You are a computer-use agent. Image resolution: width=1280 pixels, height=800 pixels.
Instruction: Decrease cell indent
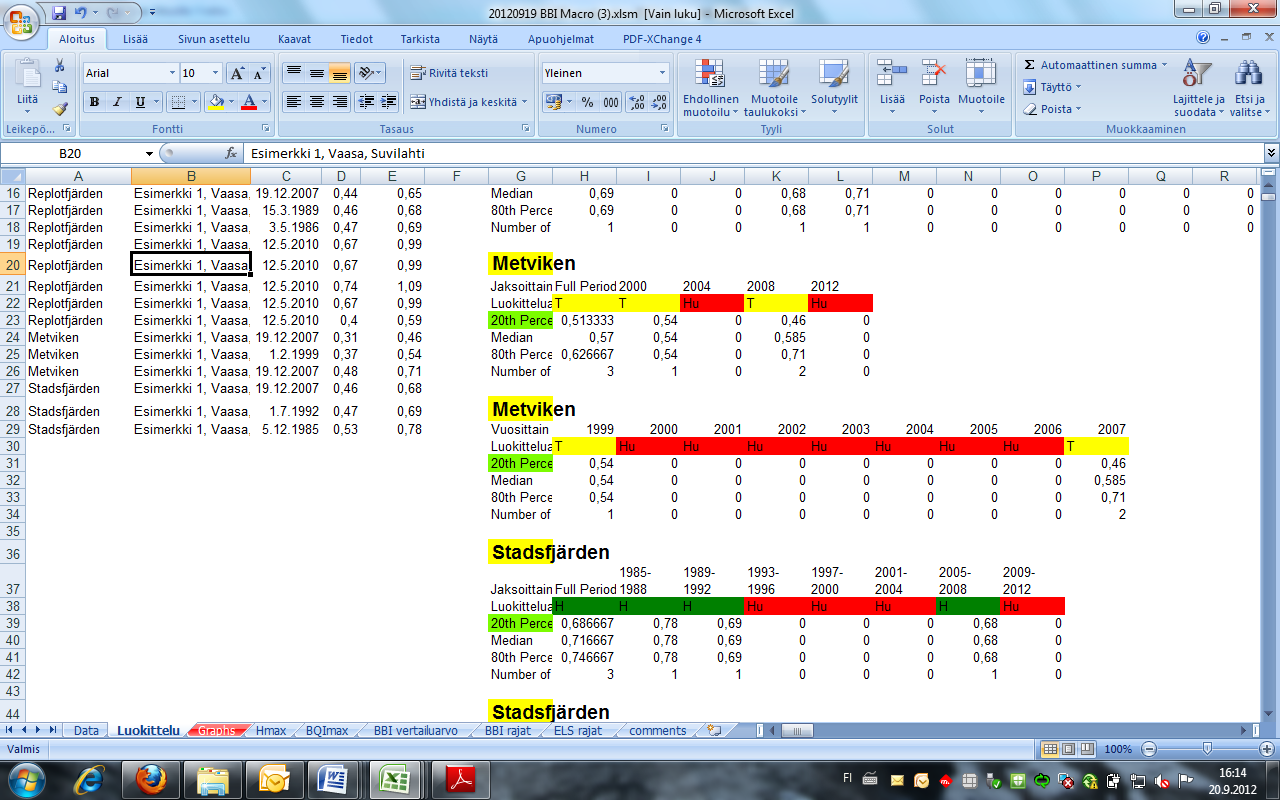pyautogui.click(x=366, y=102)
